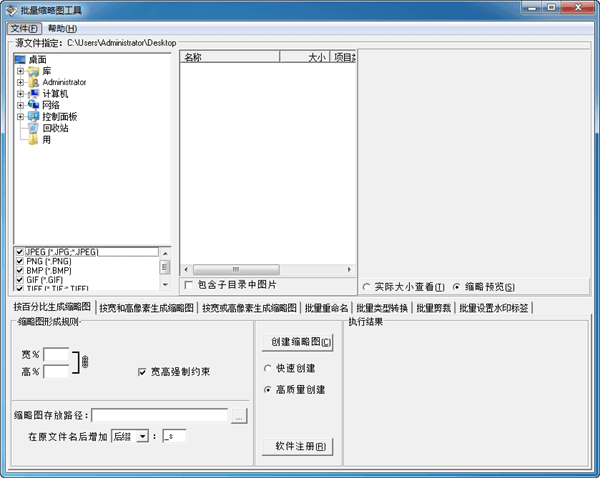
Task: Click the Administrator user folder icon
Action: (x=34, y=82)
